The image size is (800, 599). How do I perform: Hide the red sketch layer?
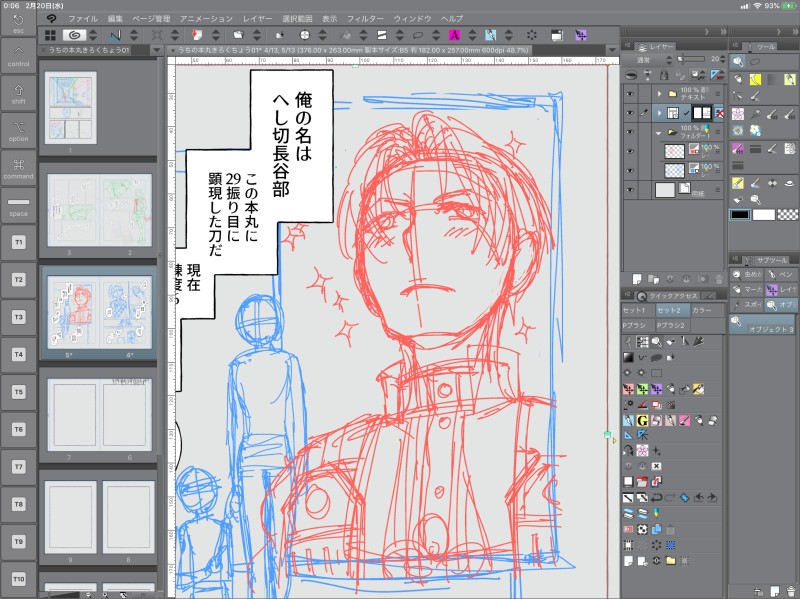click(x=631, y=151)
